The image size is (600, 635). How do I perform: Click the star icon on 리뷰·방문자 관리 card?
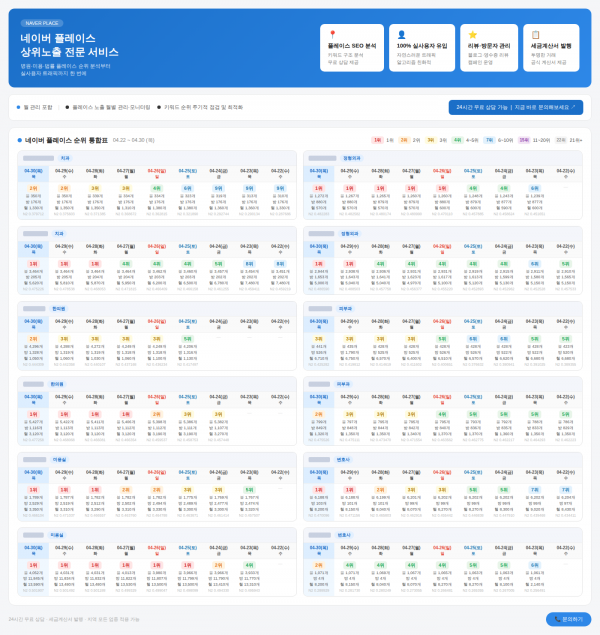point(472,34)
